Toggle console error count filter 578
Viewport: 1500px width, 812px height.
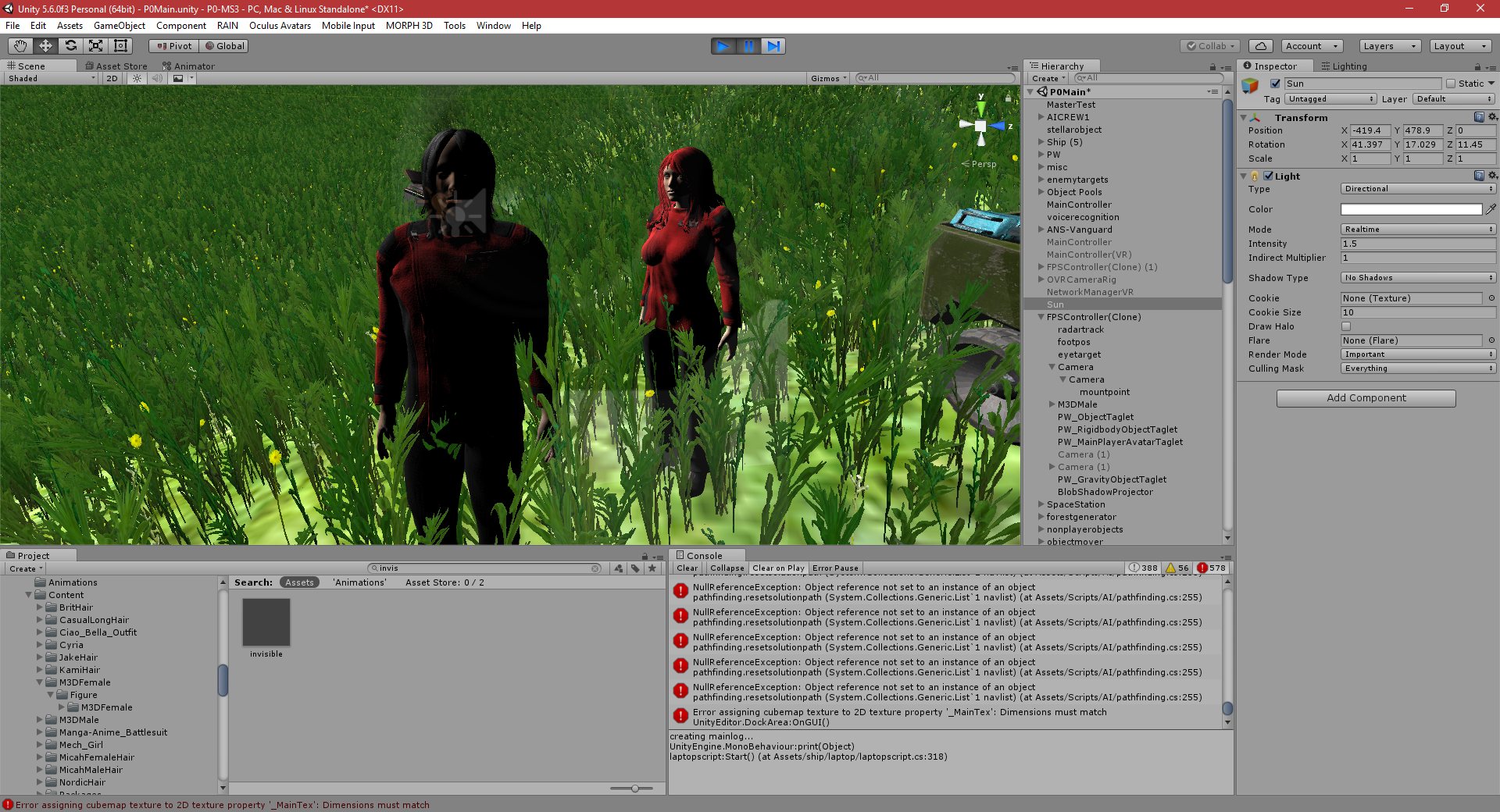(x=1212, y=568)
